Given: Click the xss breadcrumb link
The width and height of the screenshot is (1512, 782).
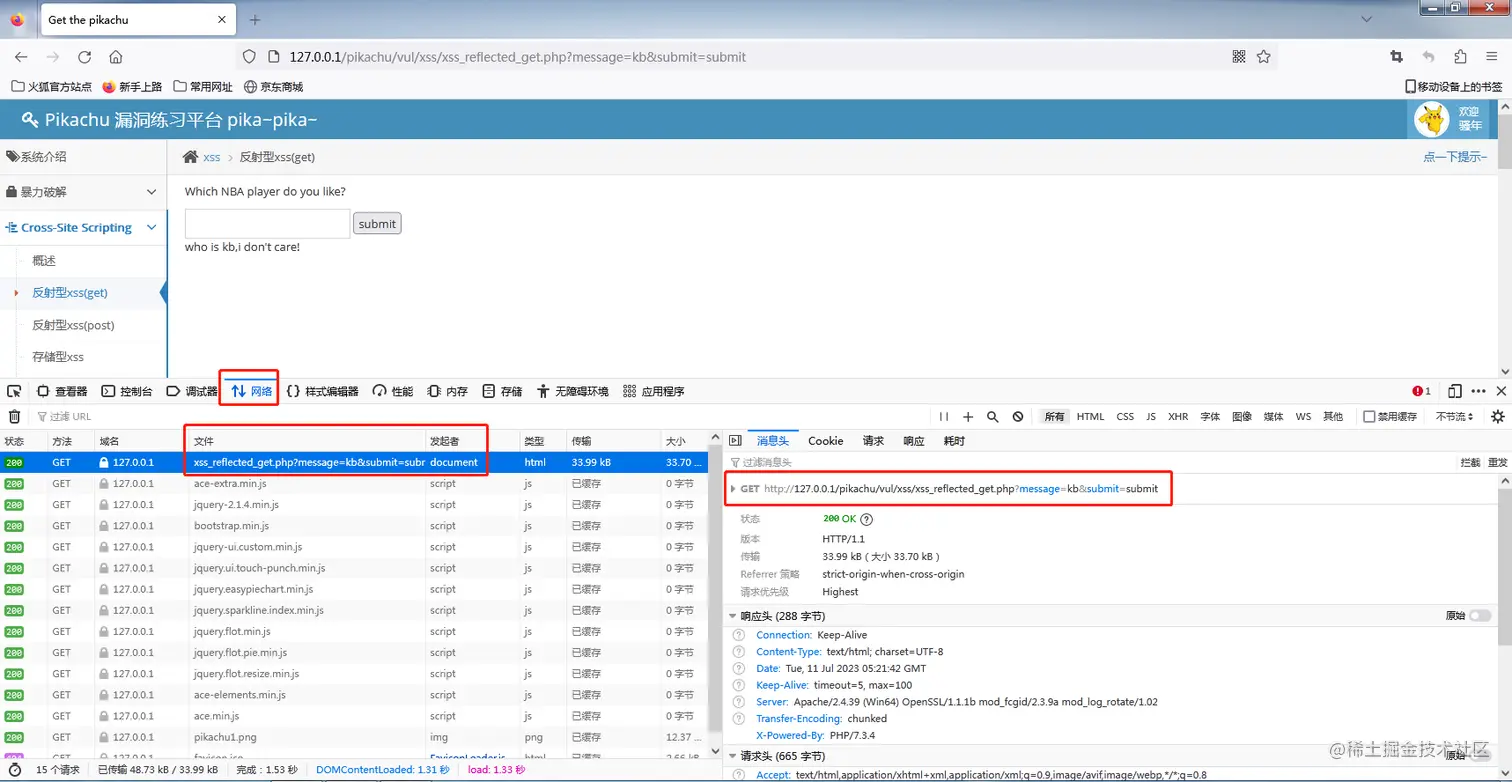Looking at the screenshot, I should coord(212,157).
